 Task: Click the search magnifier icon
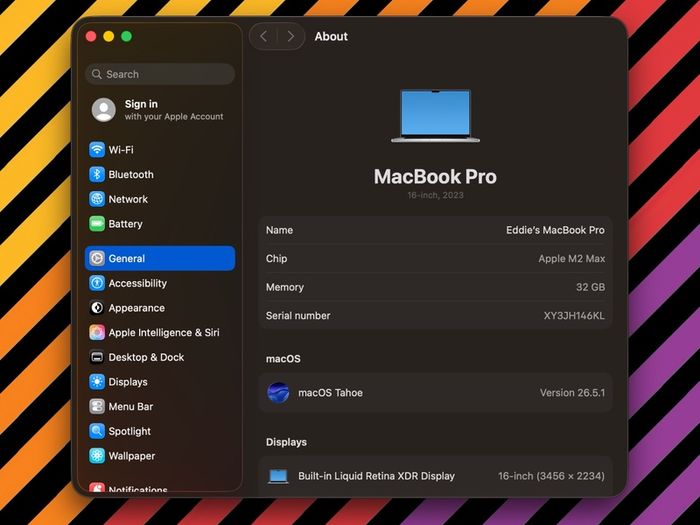96,74
